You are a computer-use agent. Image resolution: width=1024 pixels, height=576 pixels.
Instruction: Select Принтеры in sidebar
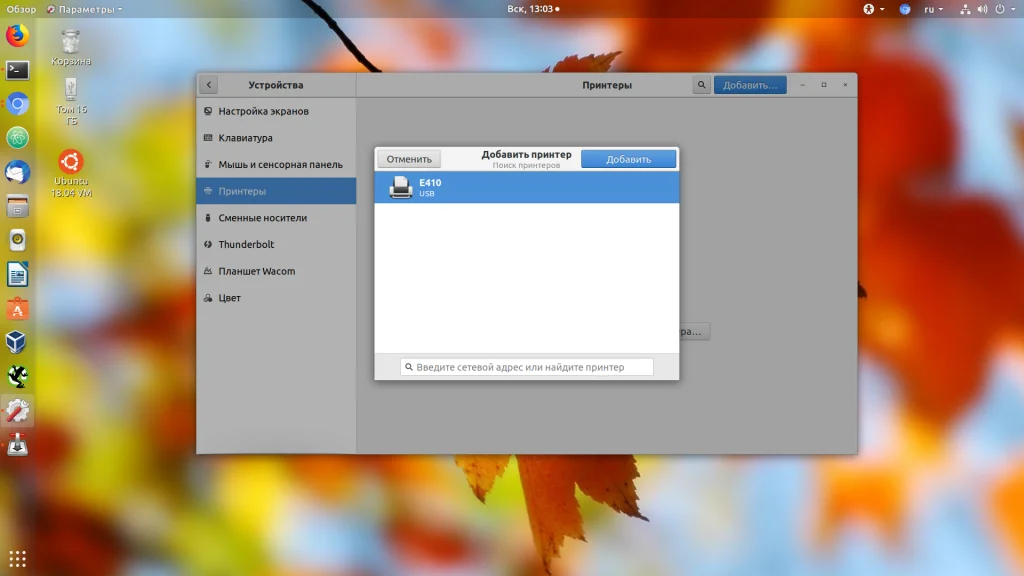coord(276,191)
